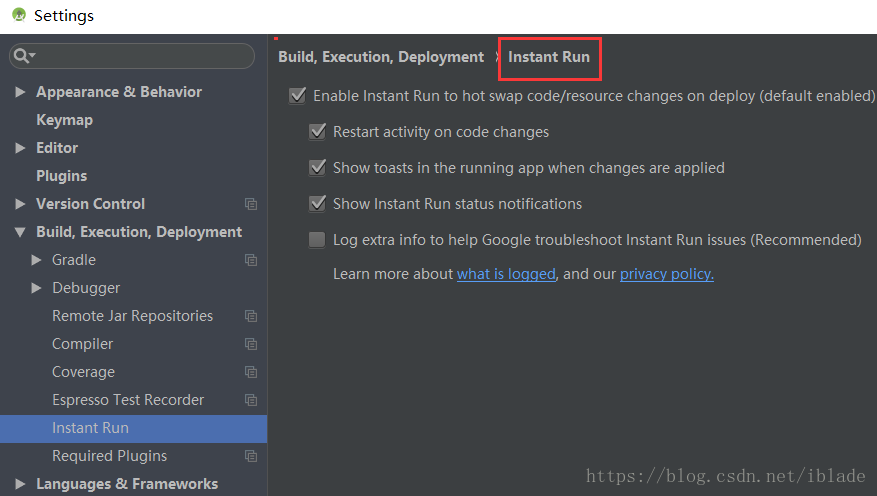
Task: Open the 'what is logged' link
Action: coord(506,274)
